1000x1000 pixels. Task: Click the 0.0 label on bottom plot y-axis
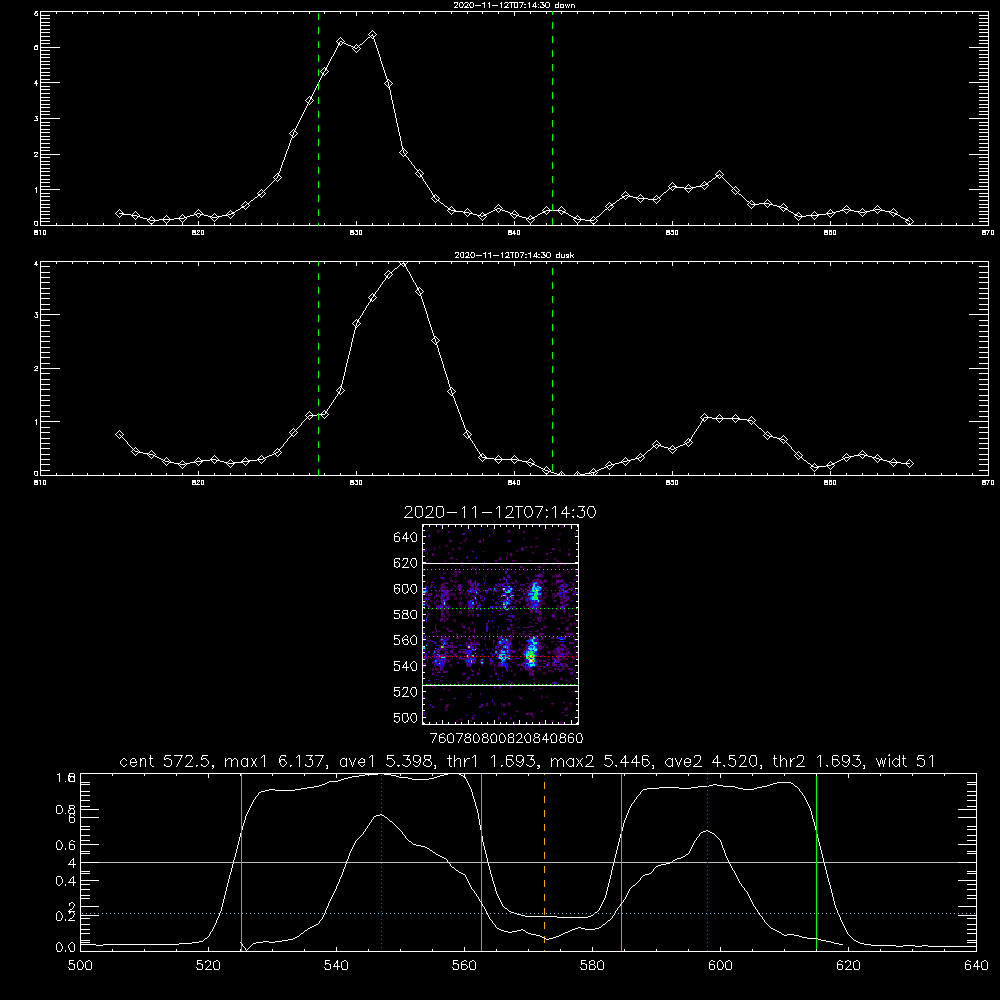click(x=65, y=947)
